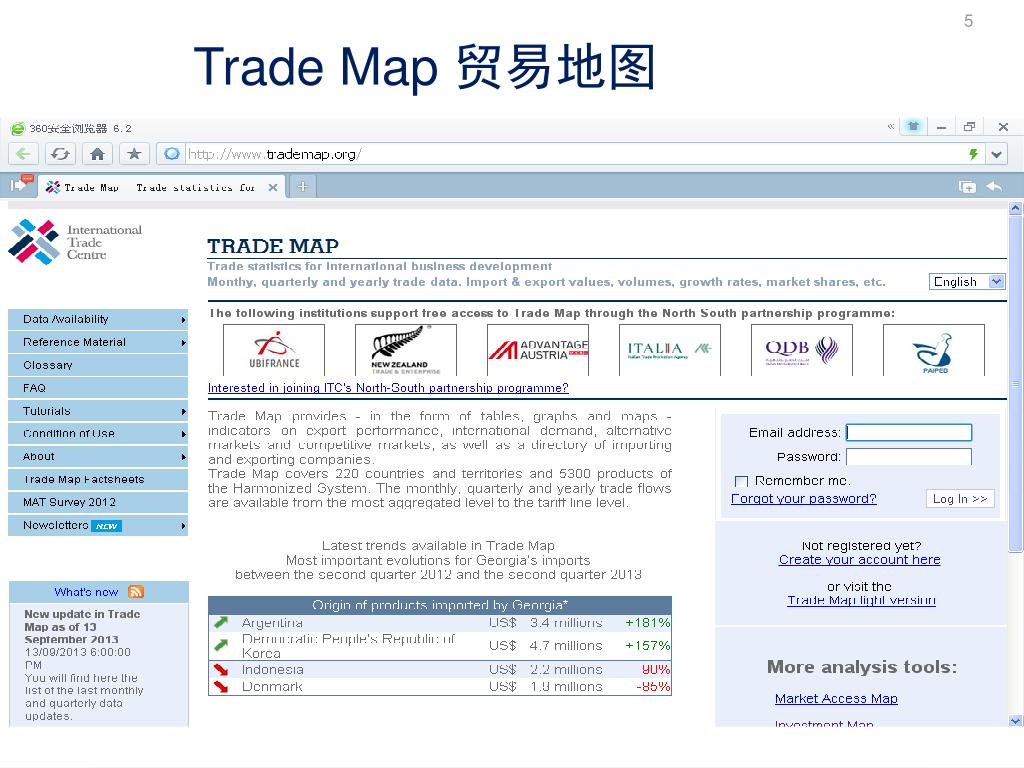Click the International Trade Centre logo

click(76, 242)
